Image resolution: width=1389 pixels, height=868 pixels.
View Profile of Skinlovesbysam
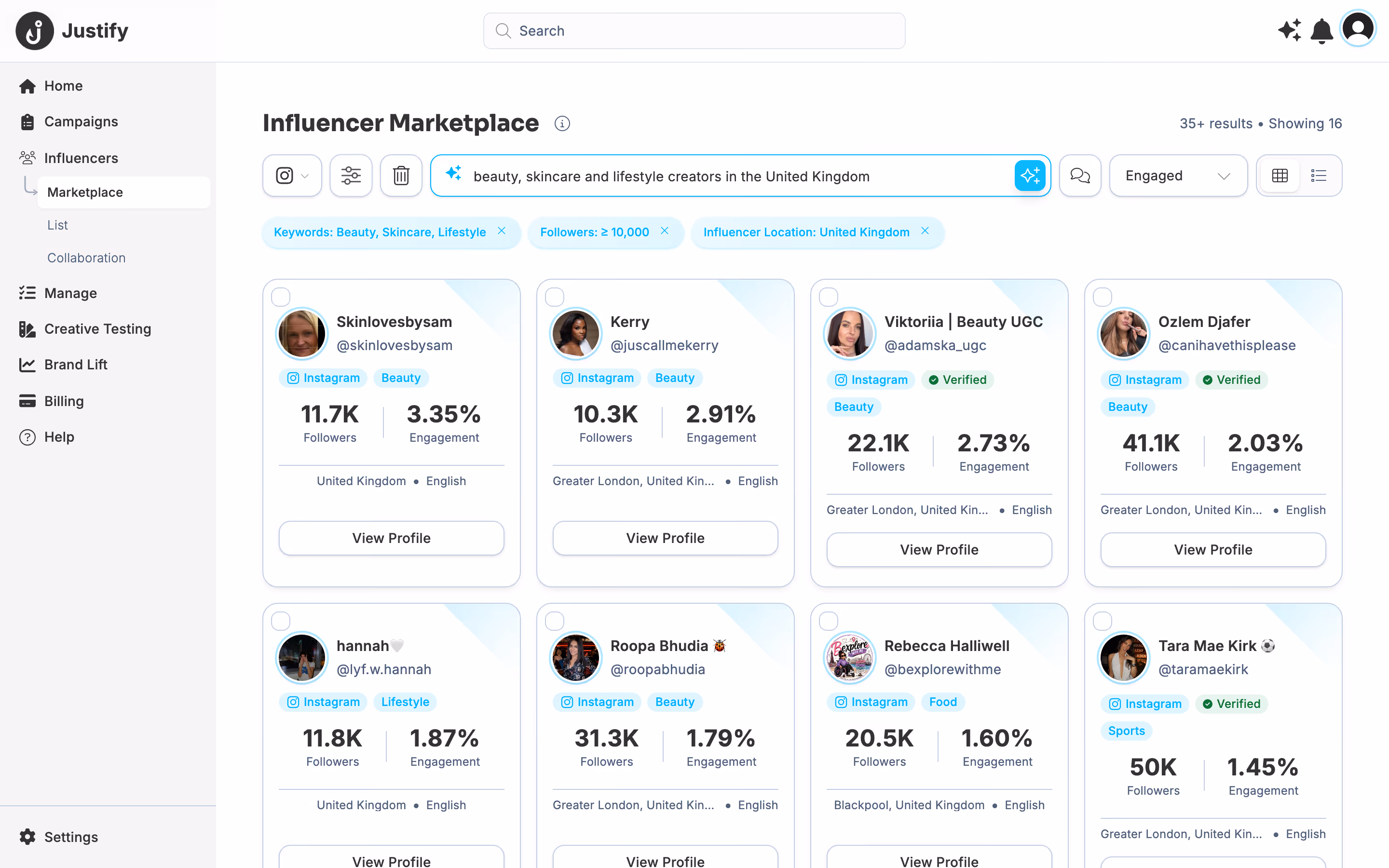(x=392, y=538)
